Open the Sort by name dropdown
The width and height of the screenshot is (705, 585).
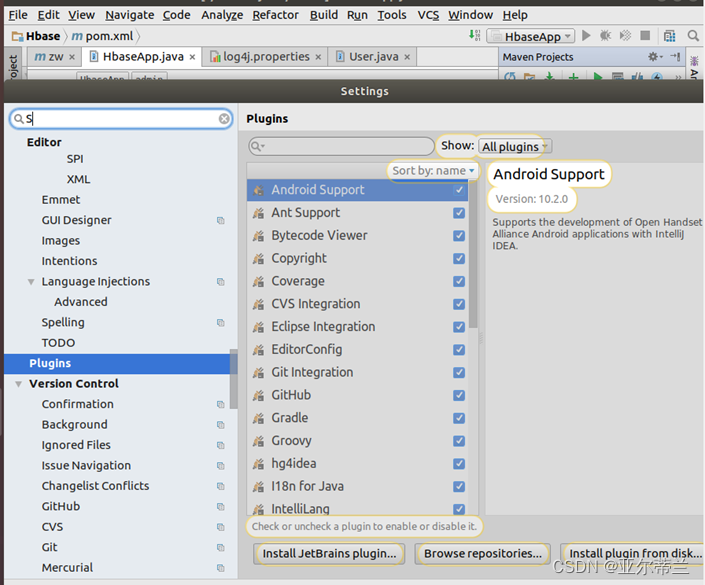(433, 171)
